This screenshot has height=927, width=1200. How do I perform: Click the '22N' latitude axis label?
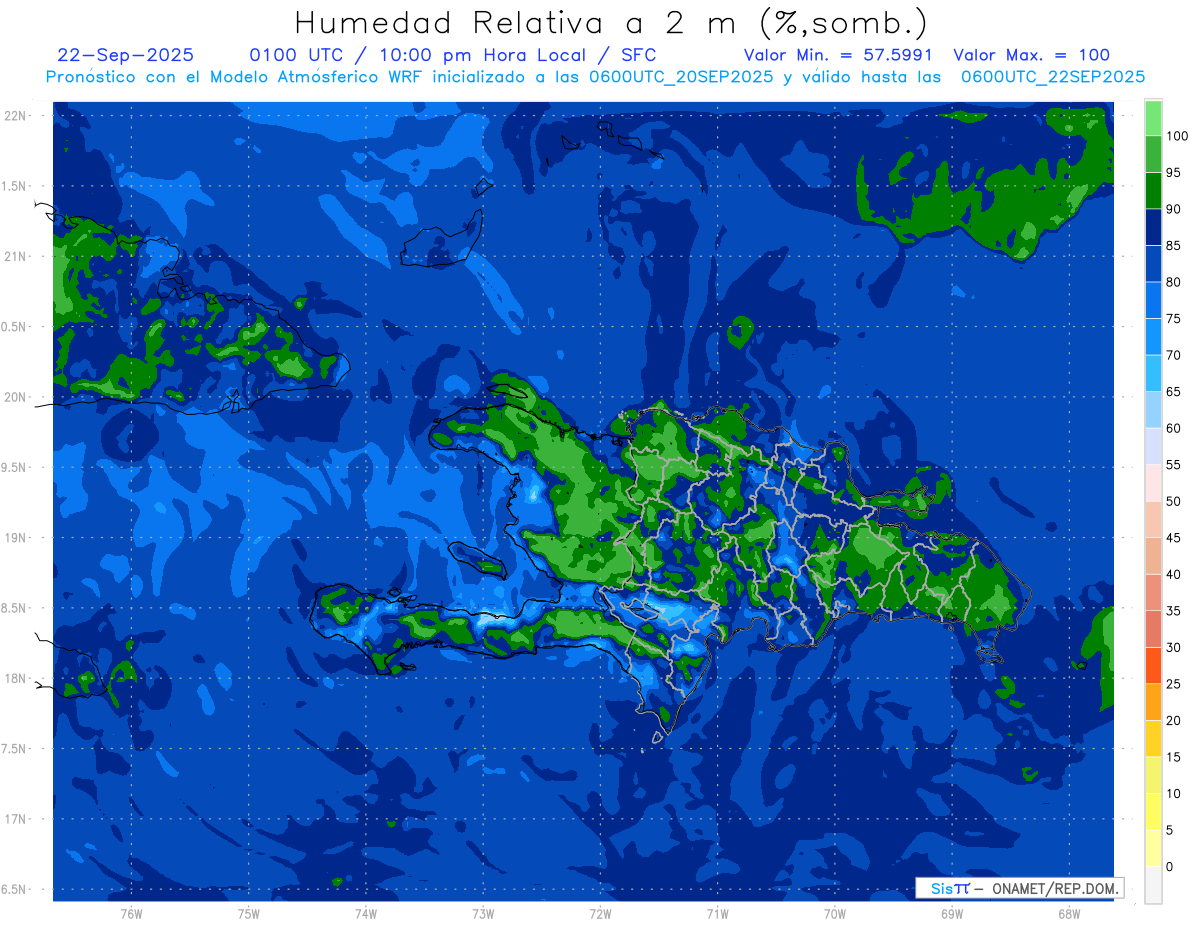click(15, 115)
